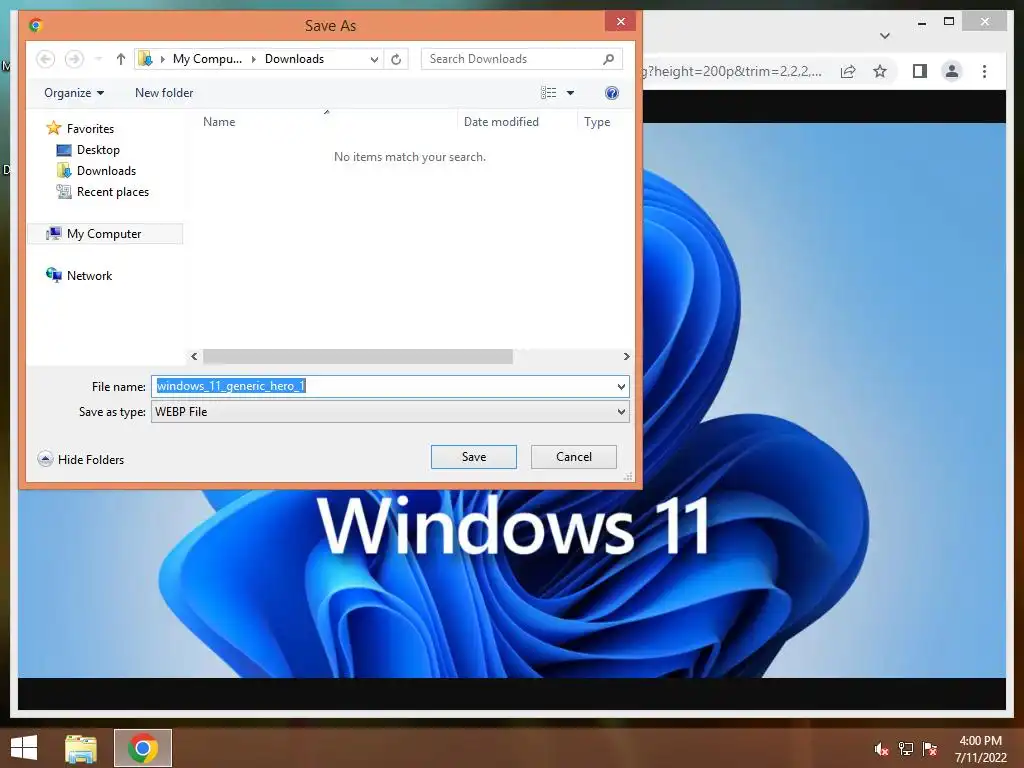Sort by Name column header
The image size is (1024, 768).
pyautogui.click(x=219, y=121)
